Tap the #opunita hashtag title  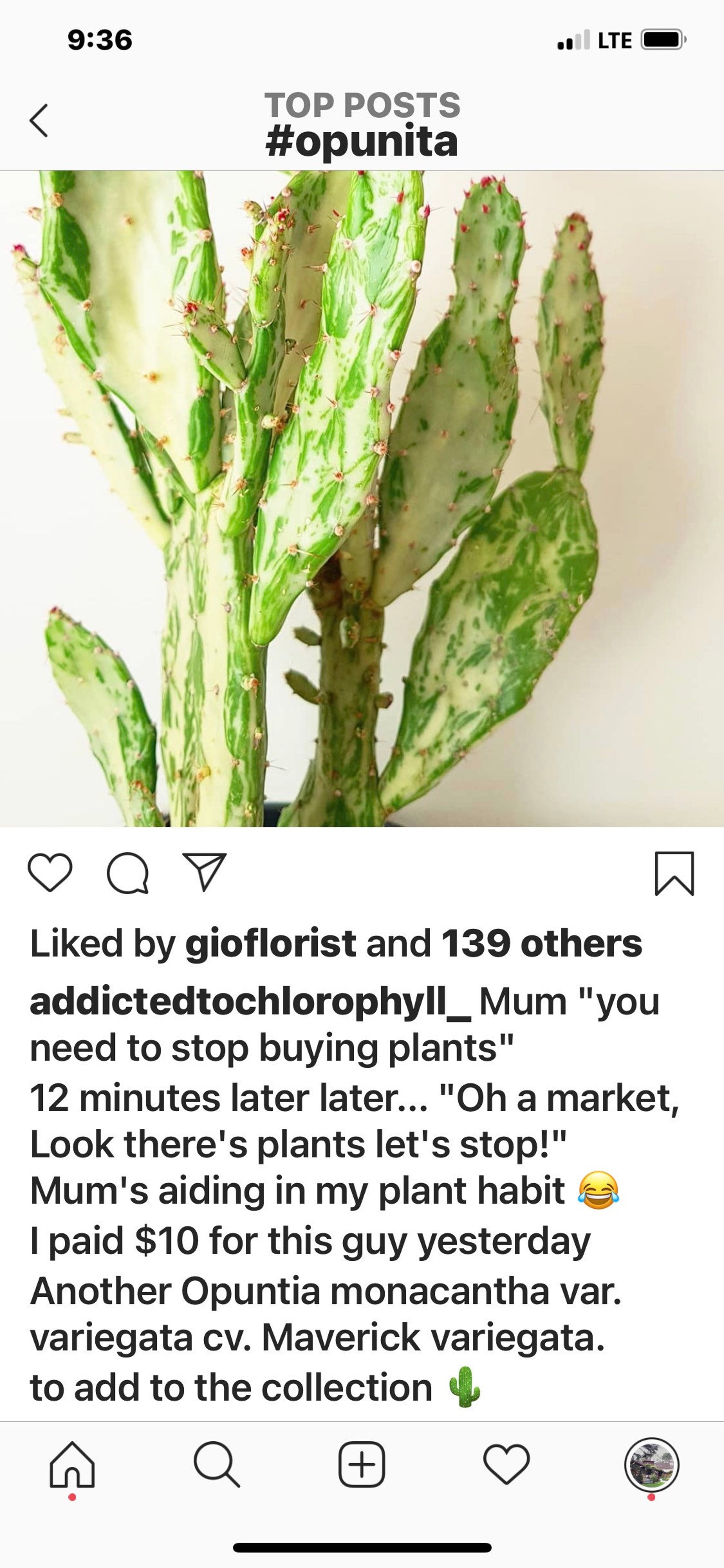tap(362, 141)
